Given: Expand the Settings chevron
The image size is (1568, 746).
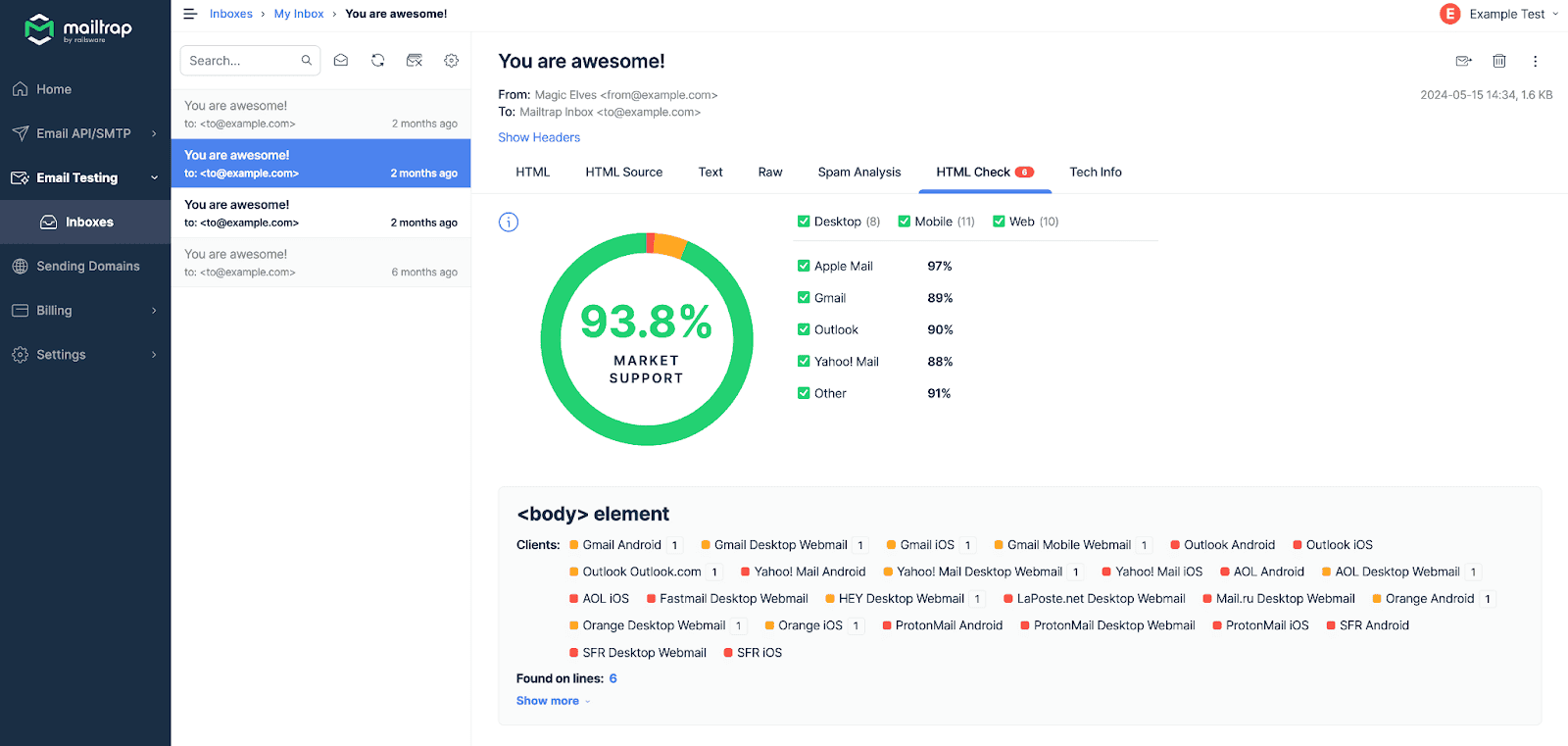Looking at the screenshot, I should coord(154,355).
